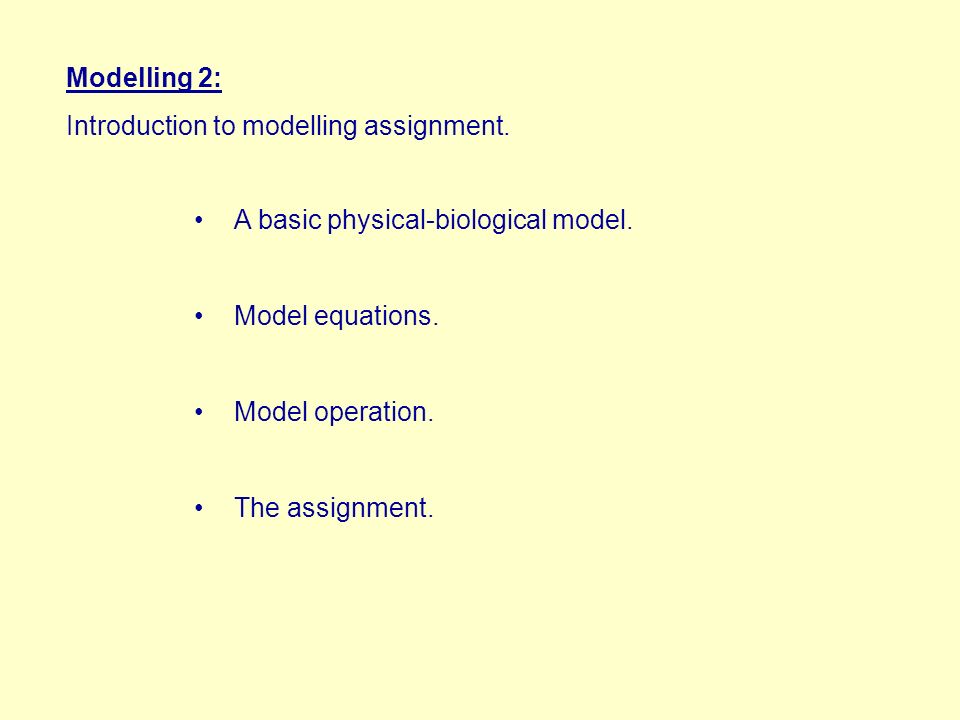
Task: Click the word 'basic' in first bullet
Action: pos(289,220)
